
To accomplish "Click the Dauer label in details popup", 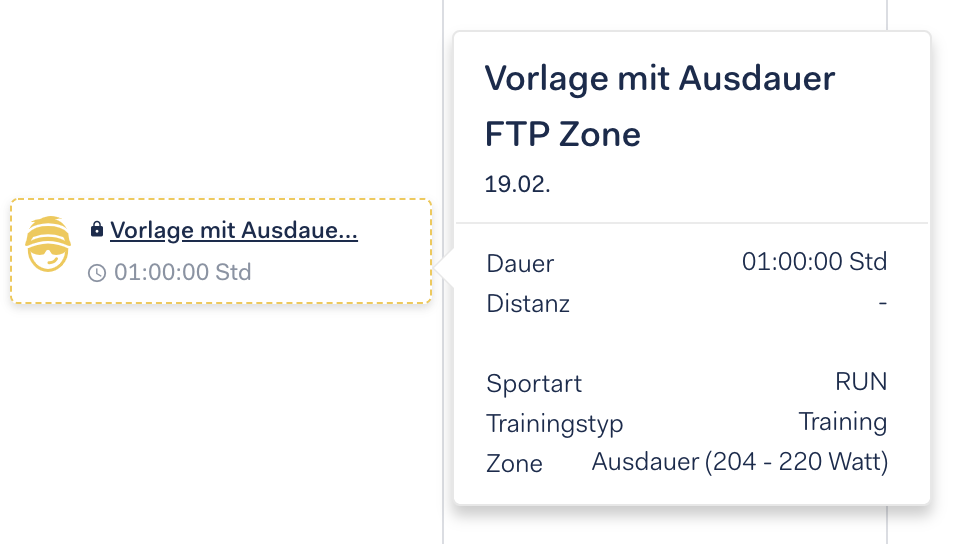I will point(520,264).
